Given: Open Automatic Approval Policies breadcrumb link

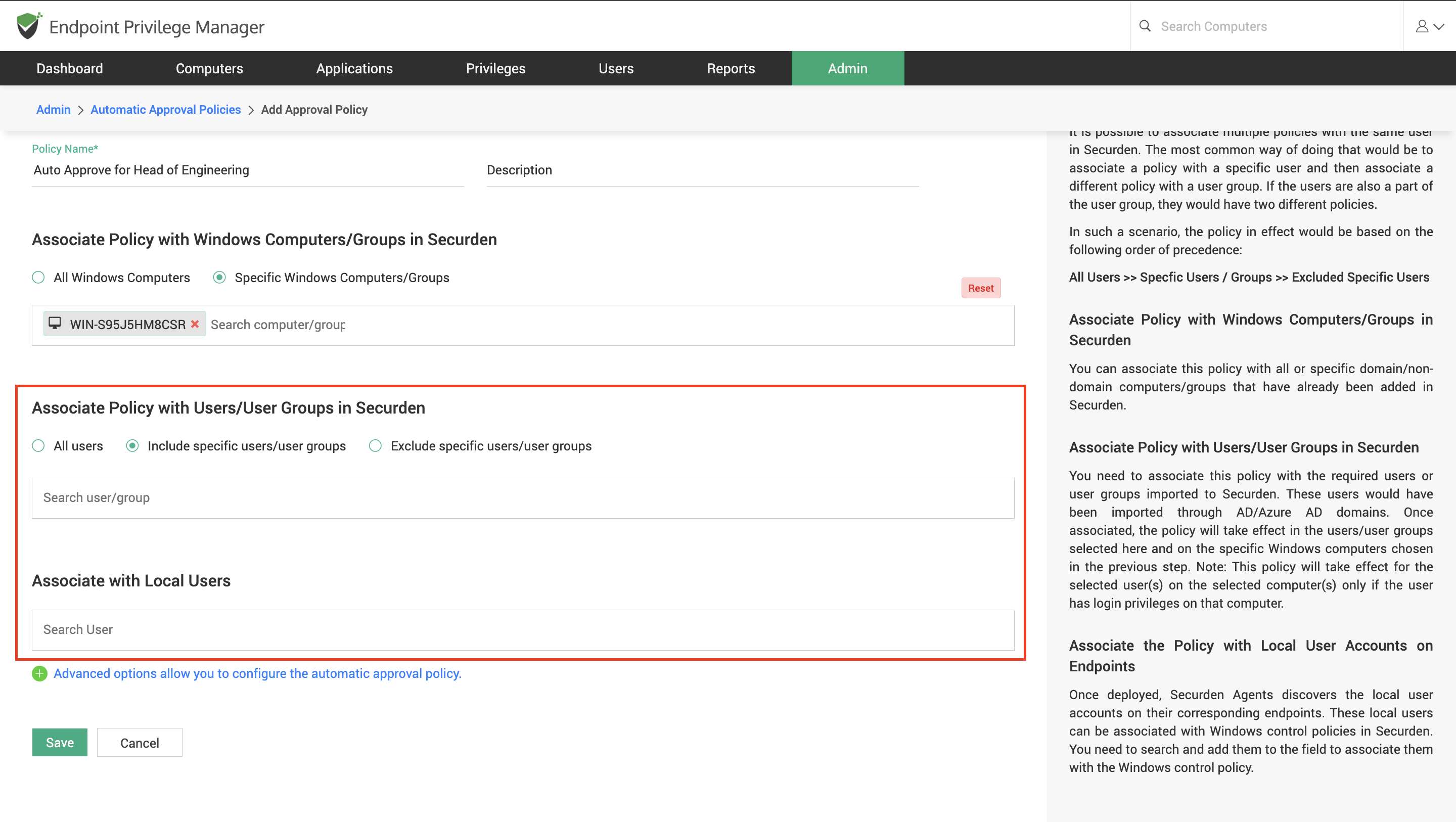Looking at the screenshot, I should [x=166, y=110].
